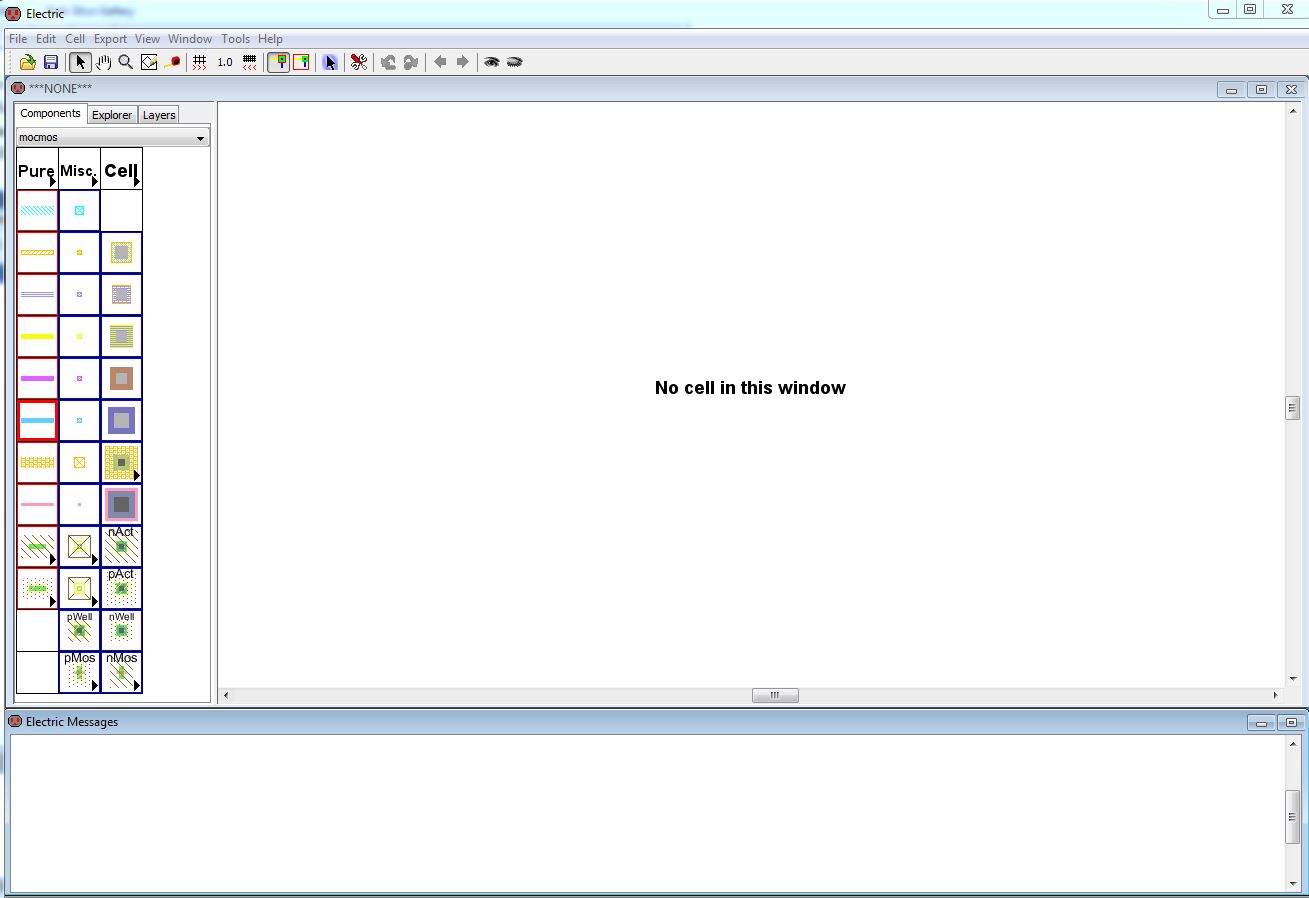Open the green arc on dotted background popup

pyautogui.click(x=38, y=589)
